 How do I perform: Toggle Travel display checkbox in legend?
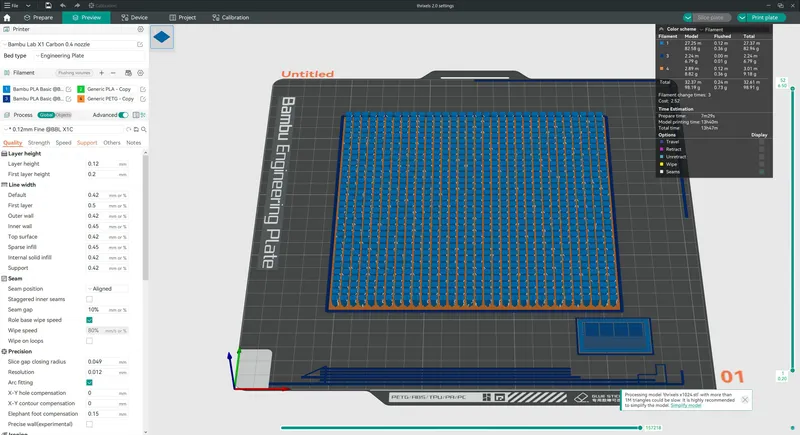(762, 142)
